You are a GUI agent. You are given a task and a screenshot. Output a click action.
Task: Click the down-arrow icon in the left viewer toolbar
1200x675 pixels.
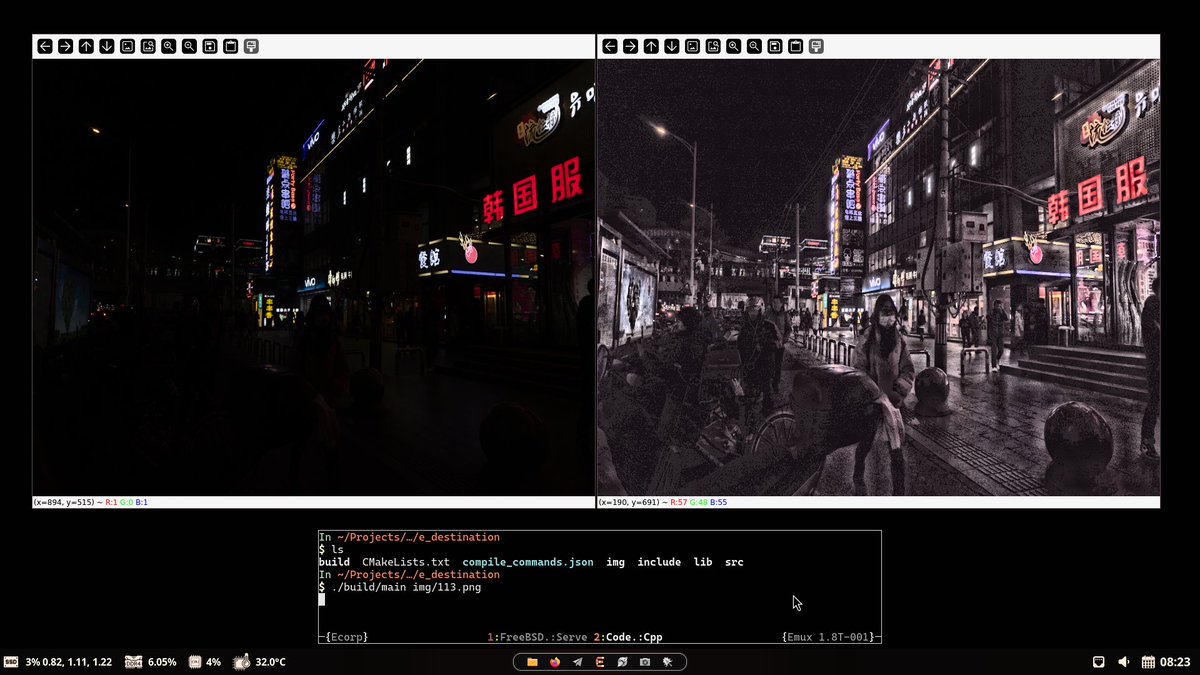(107, 46)
